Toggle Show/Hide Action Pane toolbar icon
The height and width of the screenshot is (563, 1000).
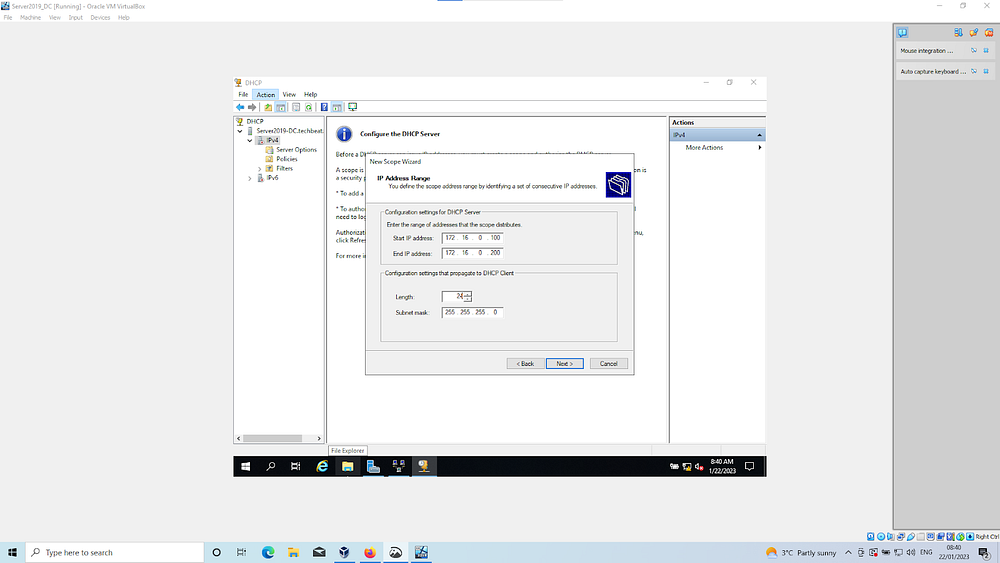(x=337, y=107)
